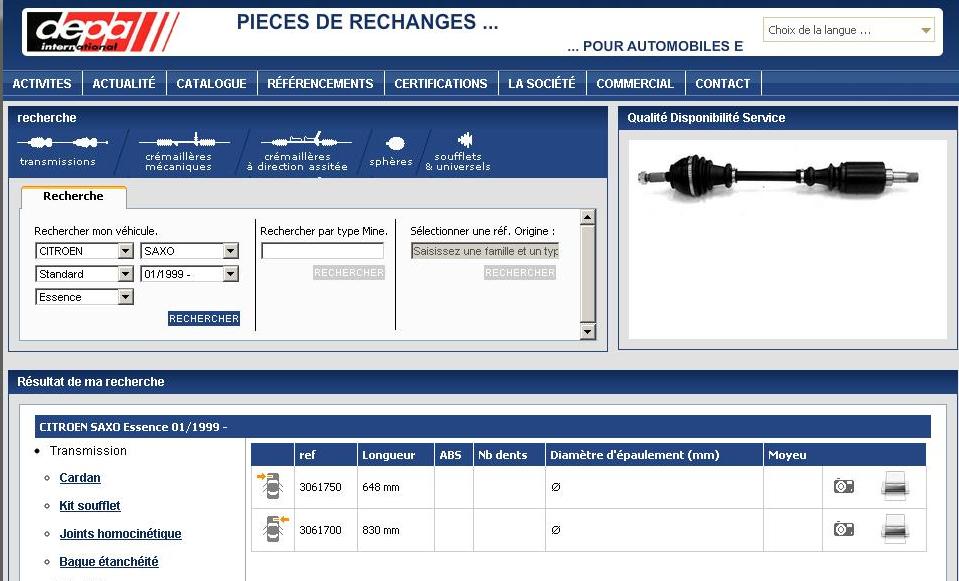The image size is (959, 581).
Task: Select crémaillères à direction assistée icon
Action: [x=297, y=138]
